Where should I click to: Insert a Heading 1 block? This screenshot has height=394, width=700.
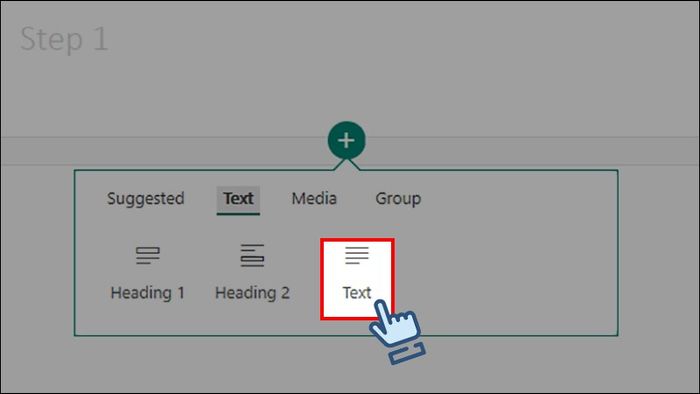point(147,273)
